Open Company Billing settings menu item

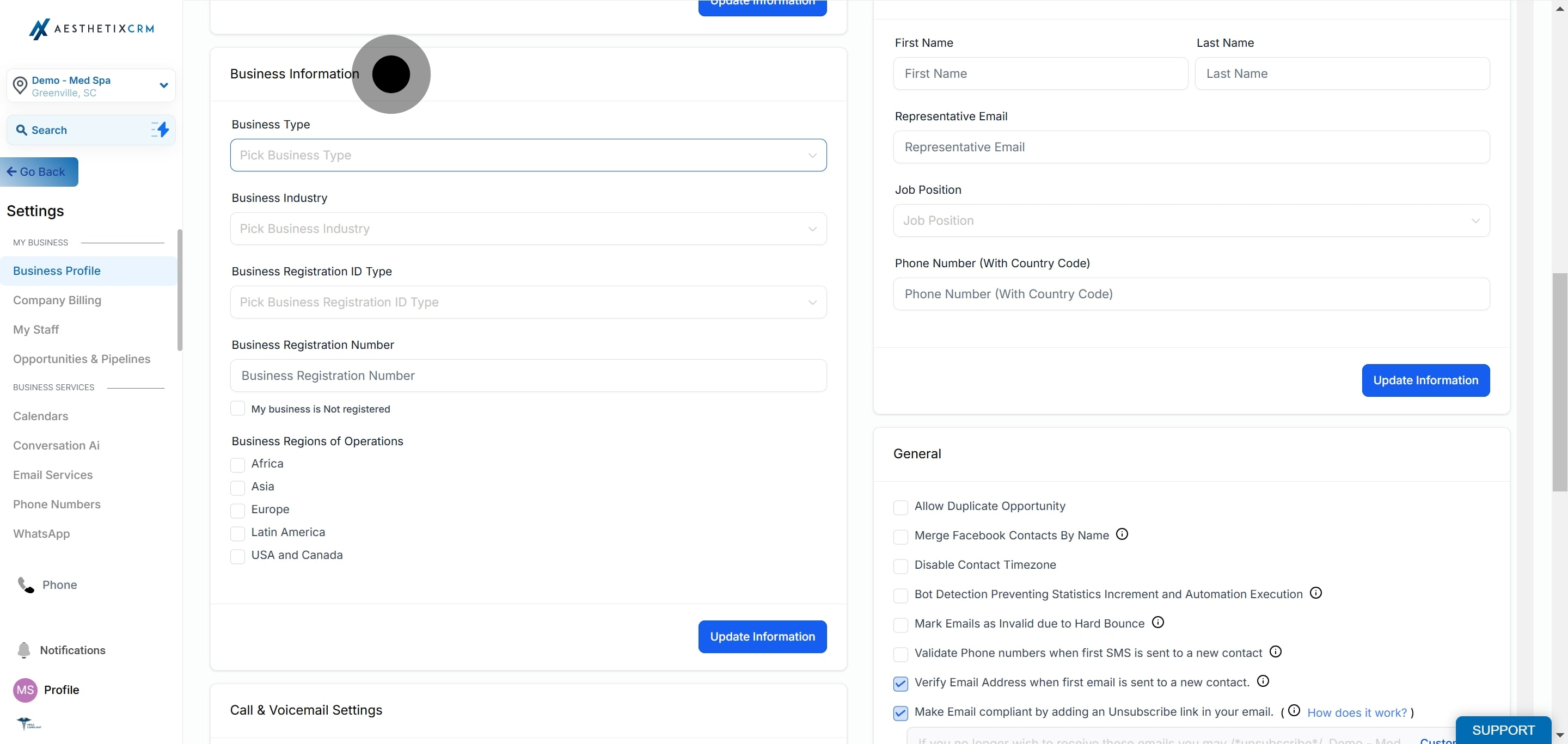[x=57, y=300]
